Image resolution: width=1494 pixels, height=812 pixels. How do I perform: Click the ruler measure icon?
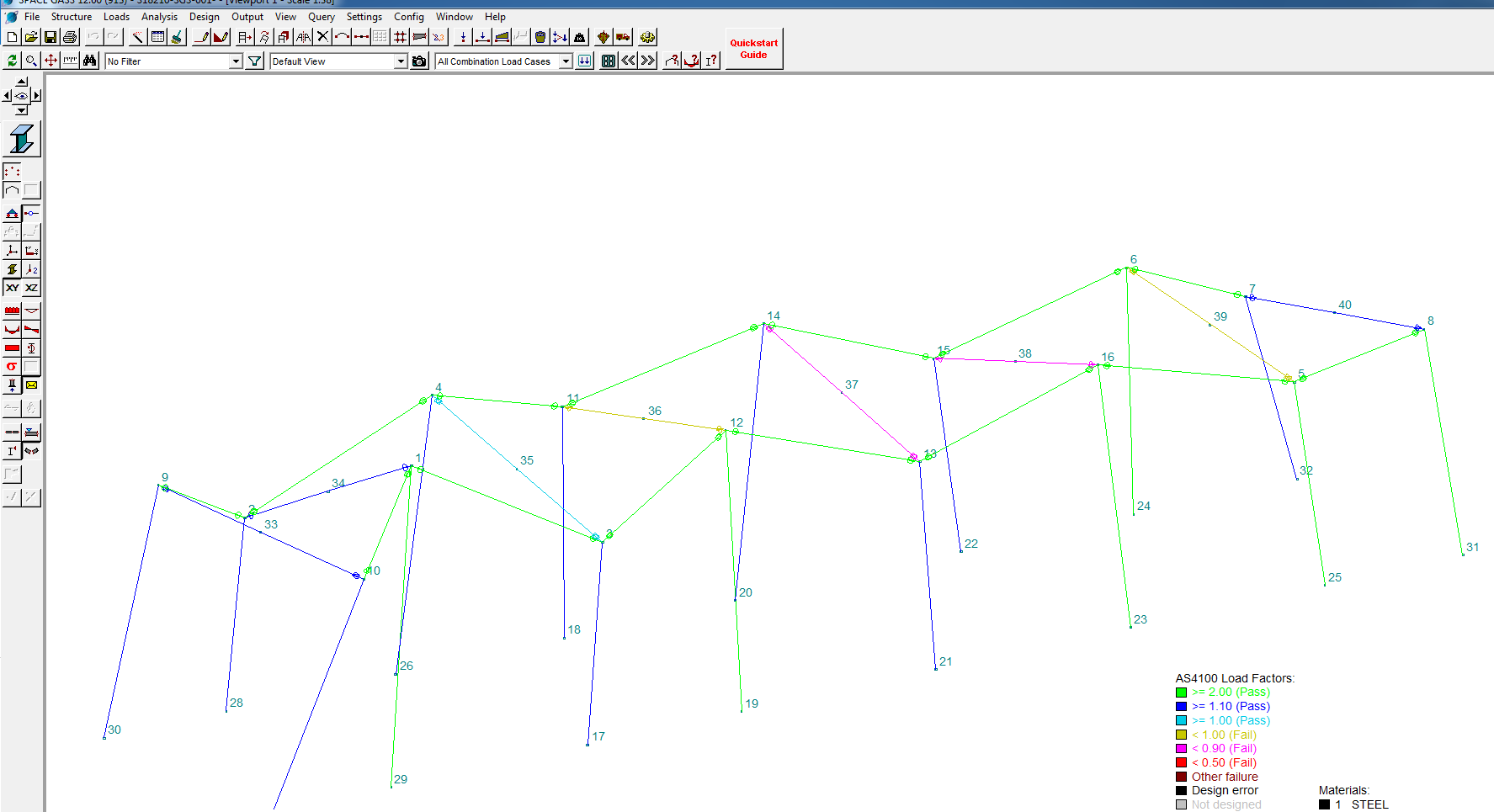[70, 61]
